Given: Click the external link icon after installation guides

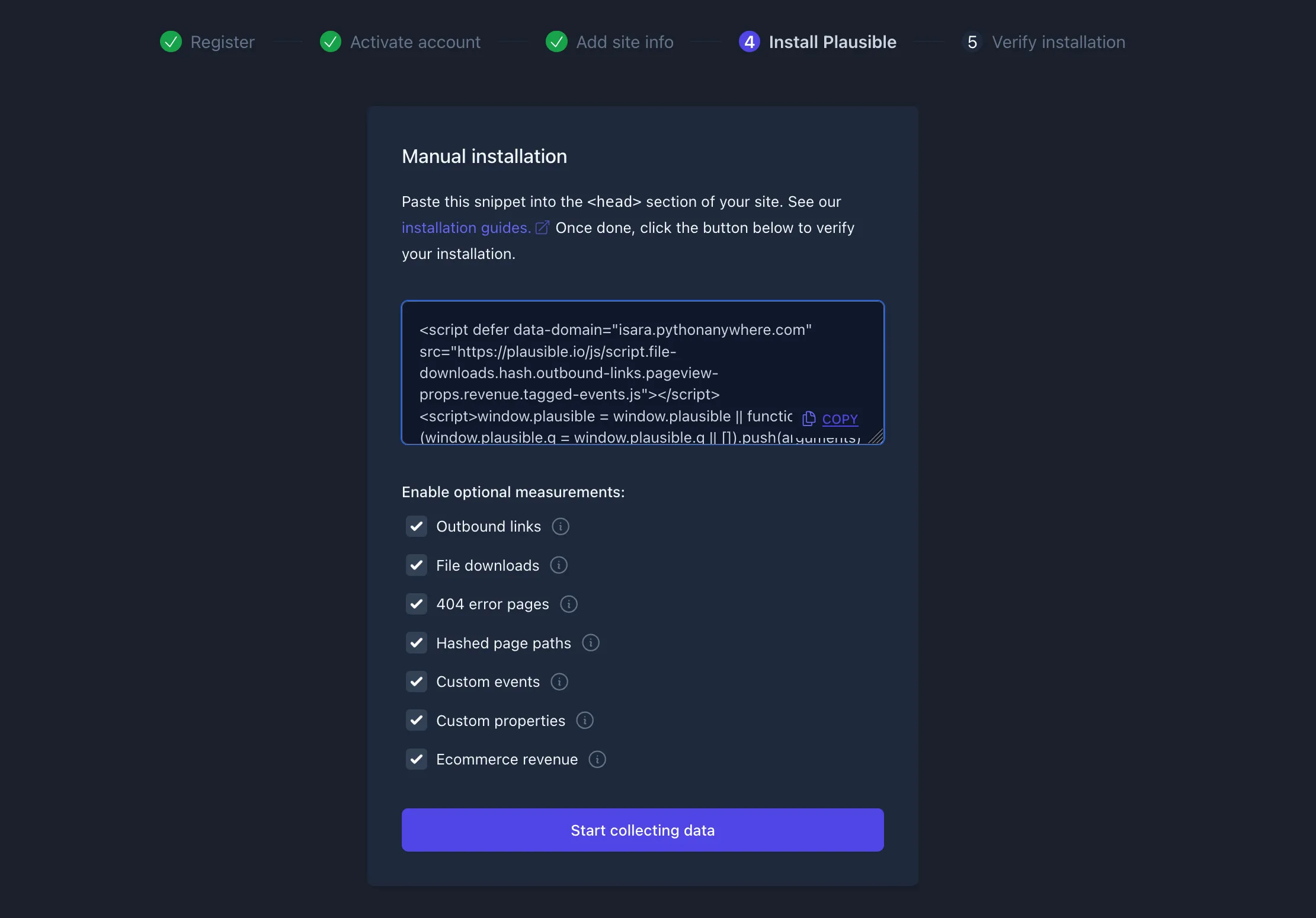Looking at the screenshot, I should pyautogui.click(x=542, y=228).
